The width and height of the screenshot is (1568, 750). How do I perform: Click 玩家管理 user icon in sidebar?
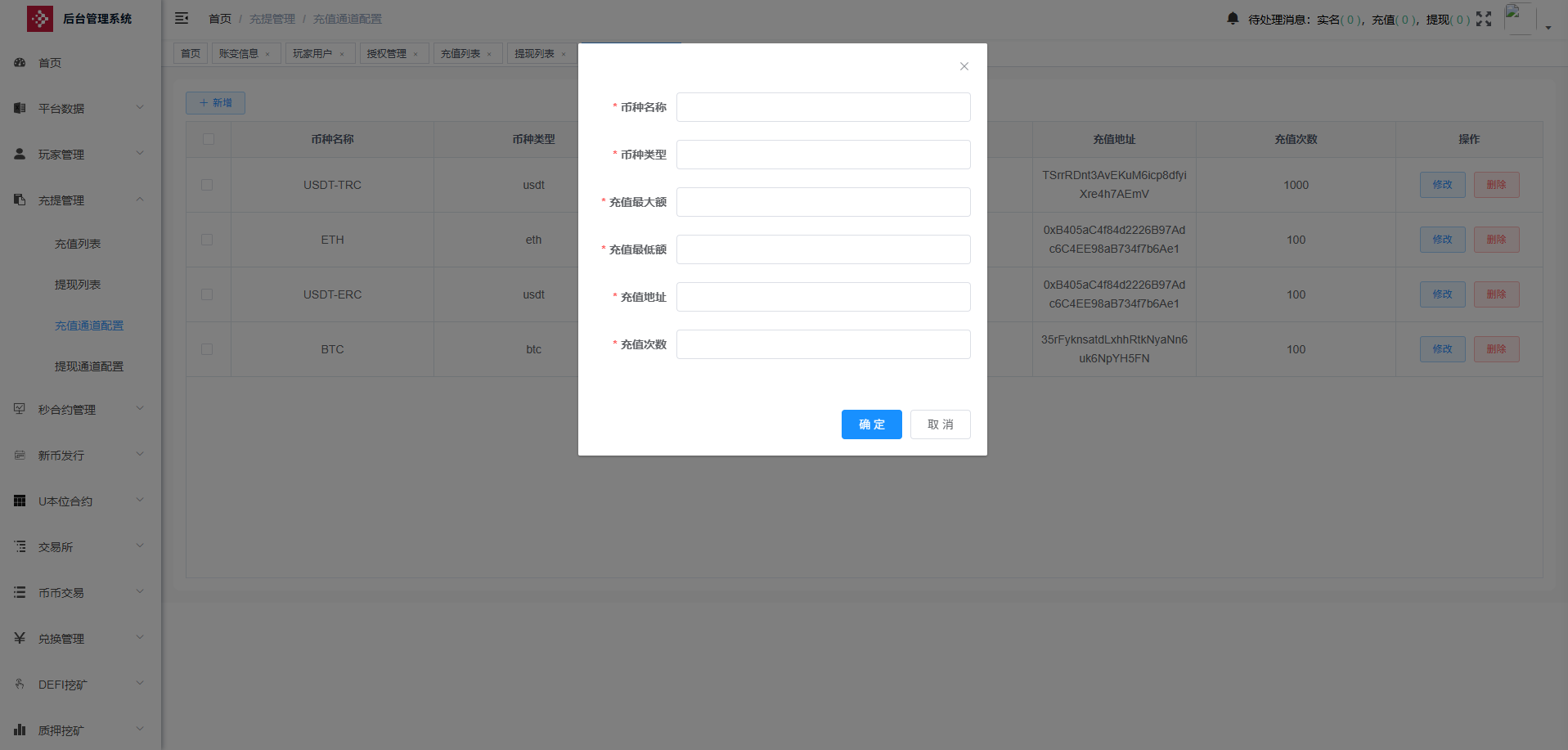click(20, 154)
